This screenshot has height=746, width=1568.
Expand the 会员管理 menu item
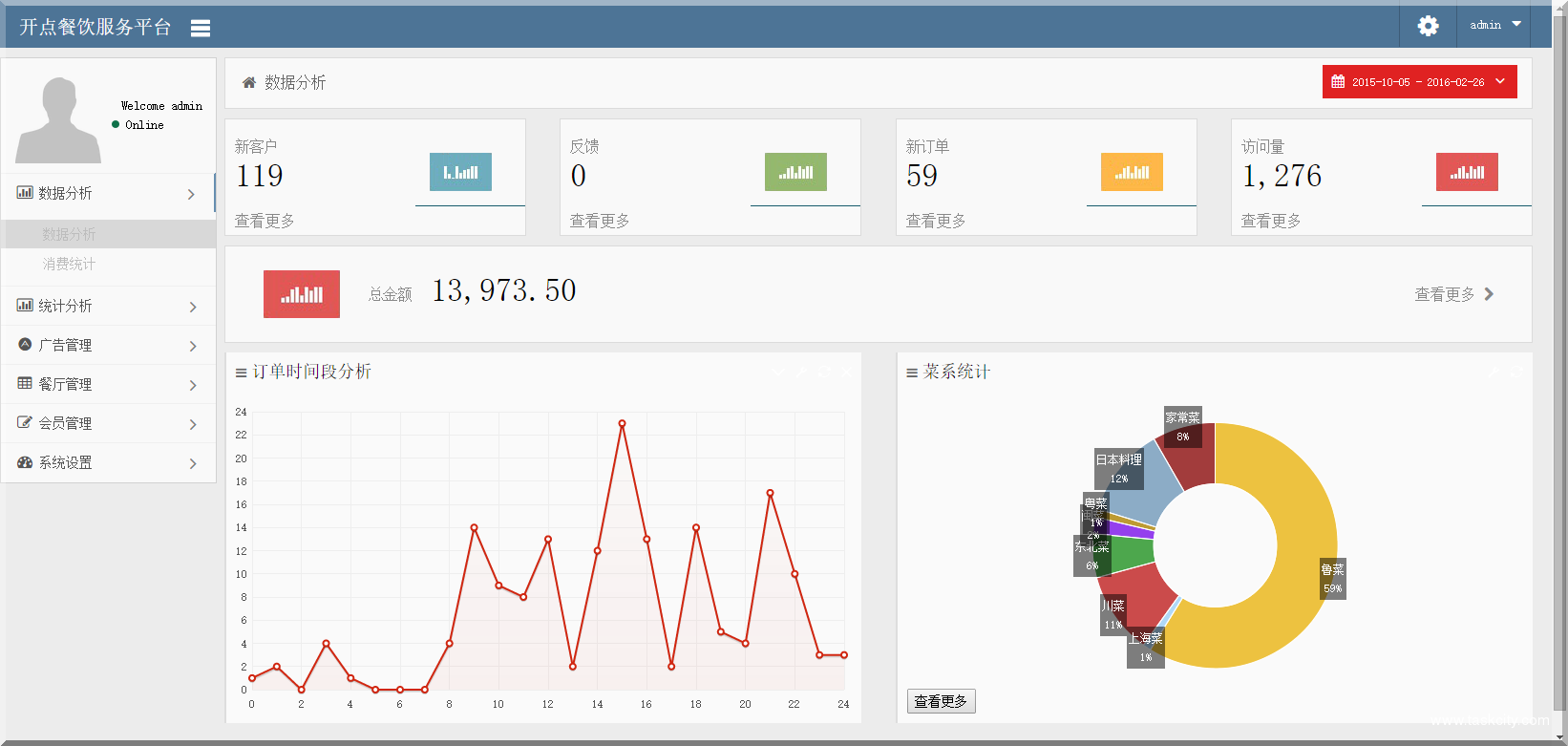pyautogui.click(x=108, y=423)
